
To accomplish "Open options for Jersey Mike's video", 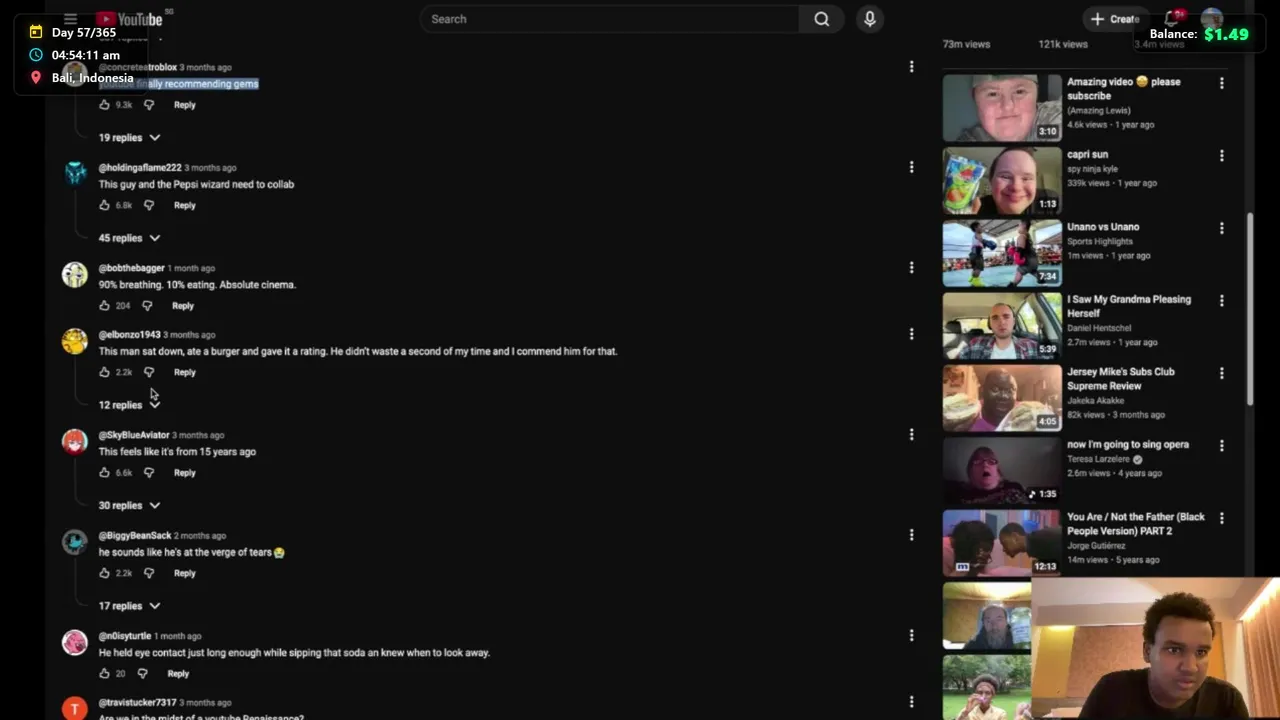I will [1221, 373].
